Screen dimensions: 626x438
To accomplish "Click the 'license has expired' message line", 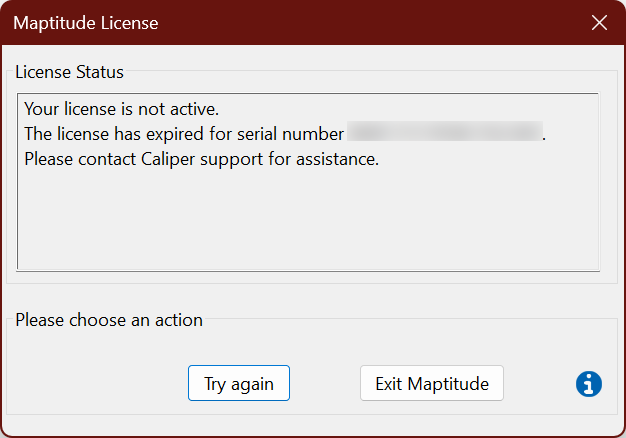I will tap(184, 134).
